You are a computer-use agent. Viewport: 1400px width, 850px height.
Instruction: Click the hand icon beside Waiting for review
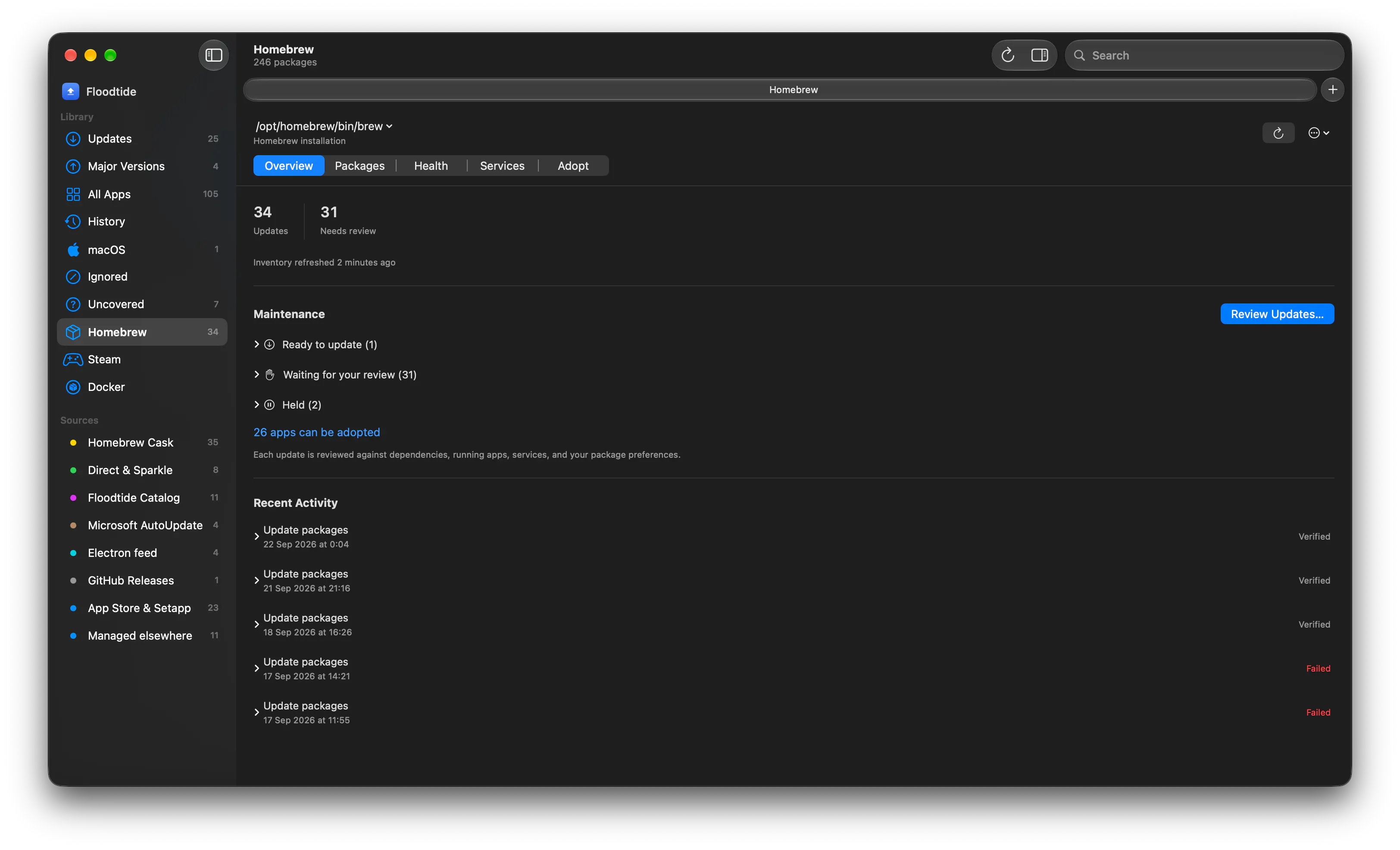click(270, 375)
